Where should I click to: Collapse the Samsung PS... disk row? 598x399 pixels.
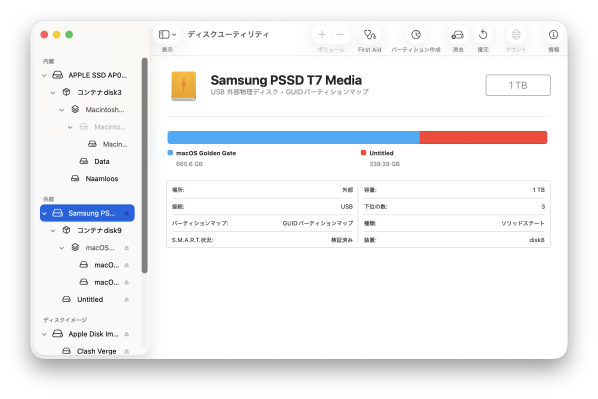point(44,213)
